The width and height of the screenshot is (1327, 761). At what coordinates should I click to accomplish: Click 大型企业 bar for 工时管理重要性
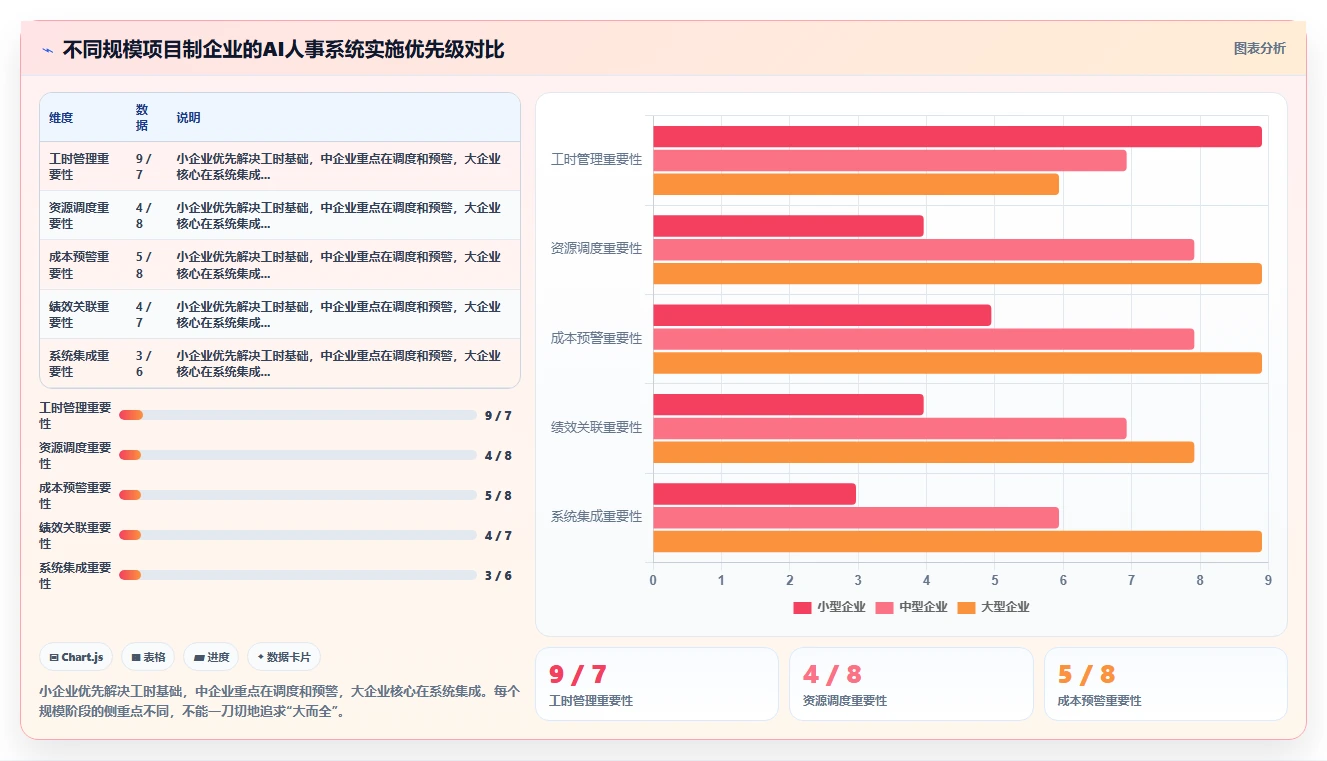[x=855, y=184]
